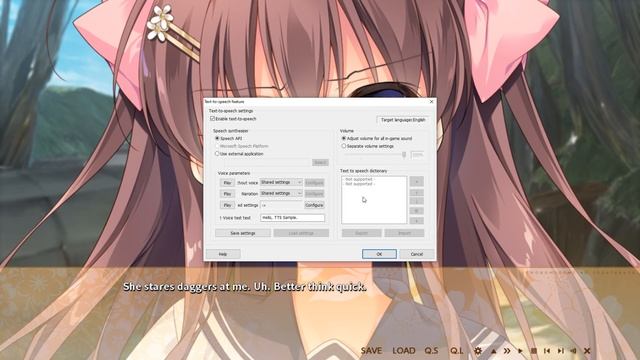Click Cancel in the text-to-speech dialog
The image size is (640, 360).
point(417,254)
